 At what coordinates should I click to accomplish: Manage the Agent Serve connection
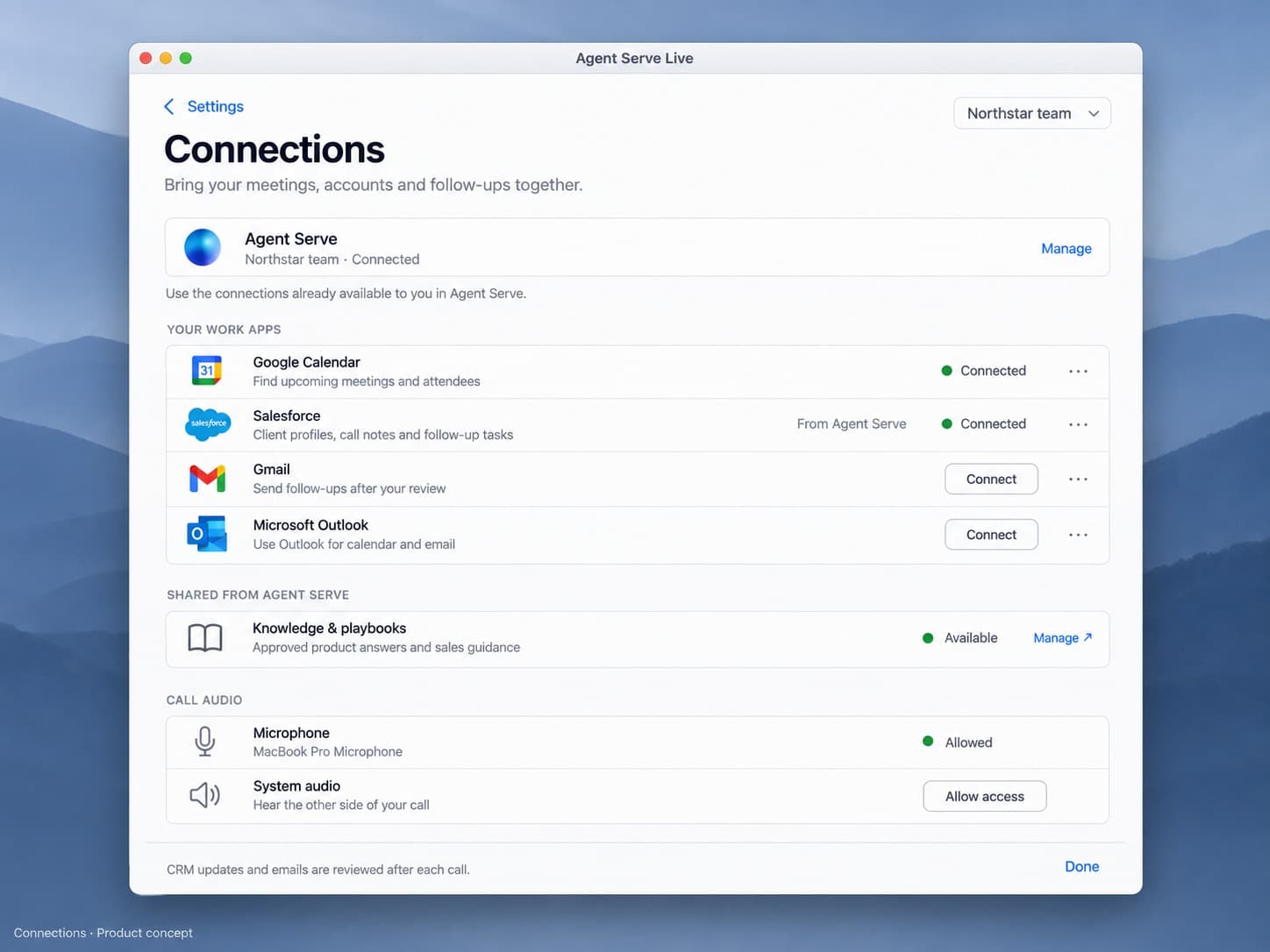(x=1067, y=249)
